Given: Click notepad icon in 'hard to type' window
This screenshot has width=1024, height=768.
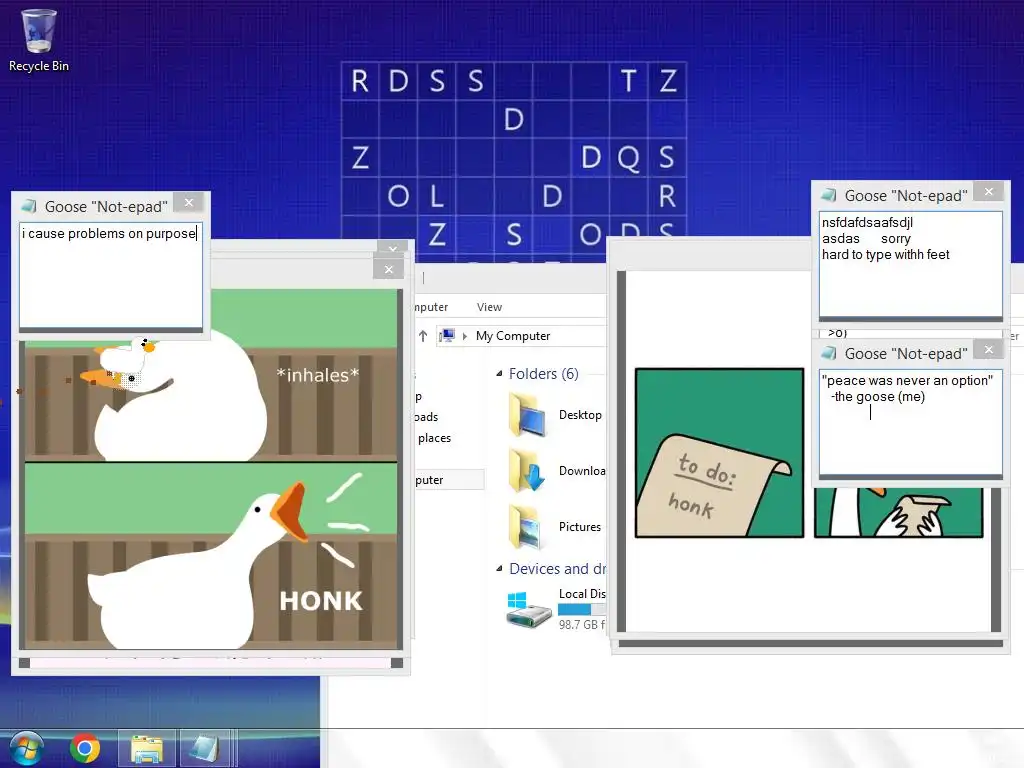Looking at the screenshot, I should pyautogui.click(x=829, y=195).
